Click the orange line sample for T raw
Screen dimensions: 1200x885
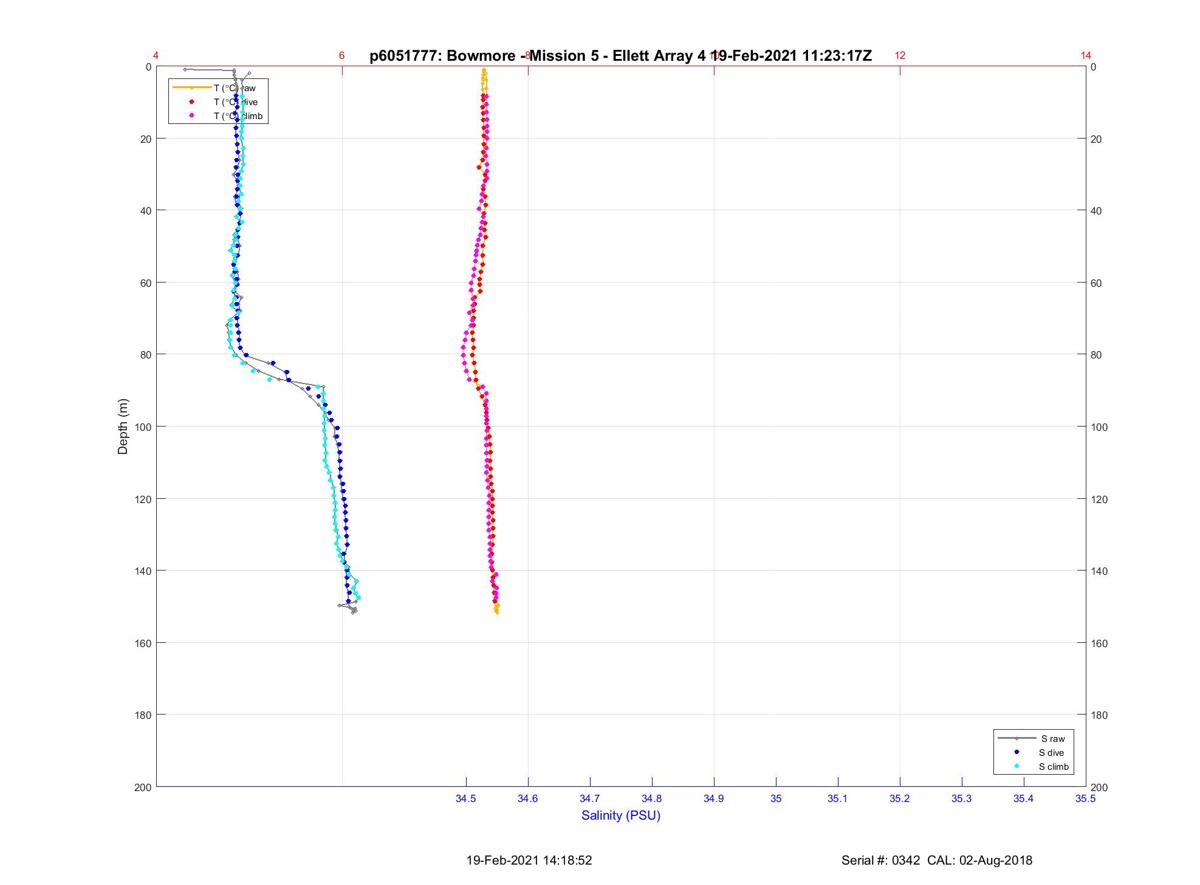click(x=190, y=88)
